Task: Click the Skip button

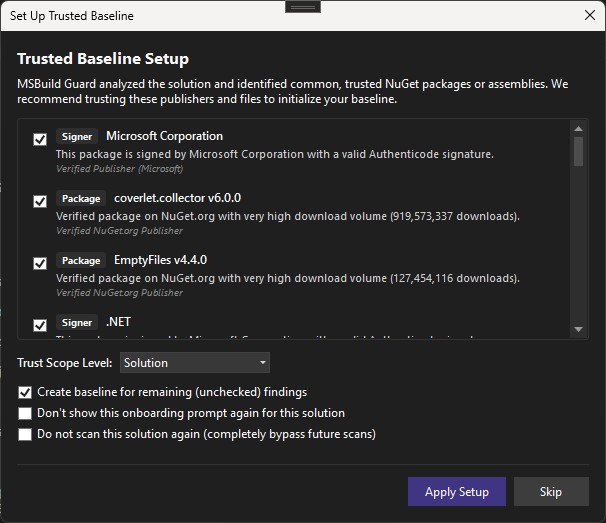Action: [551, 491]
